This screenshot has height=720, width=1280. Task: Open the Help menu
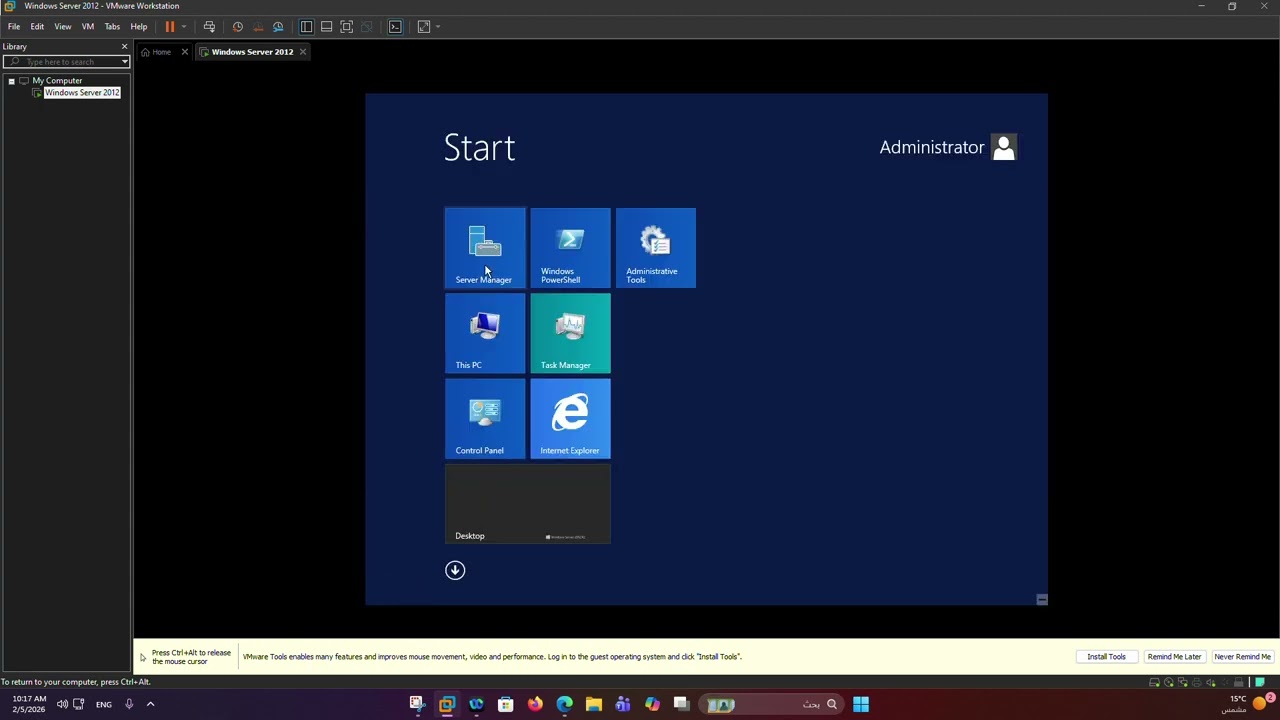pyautogui.click(x=139, y=27)
